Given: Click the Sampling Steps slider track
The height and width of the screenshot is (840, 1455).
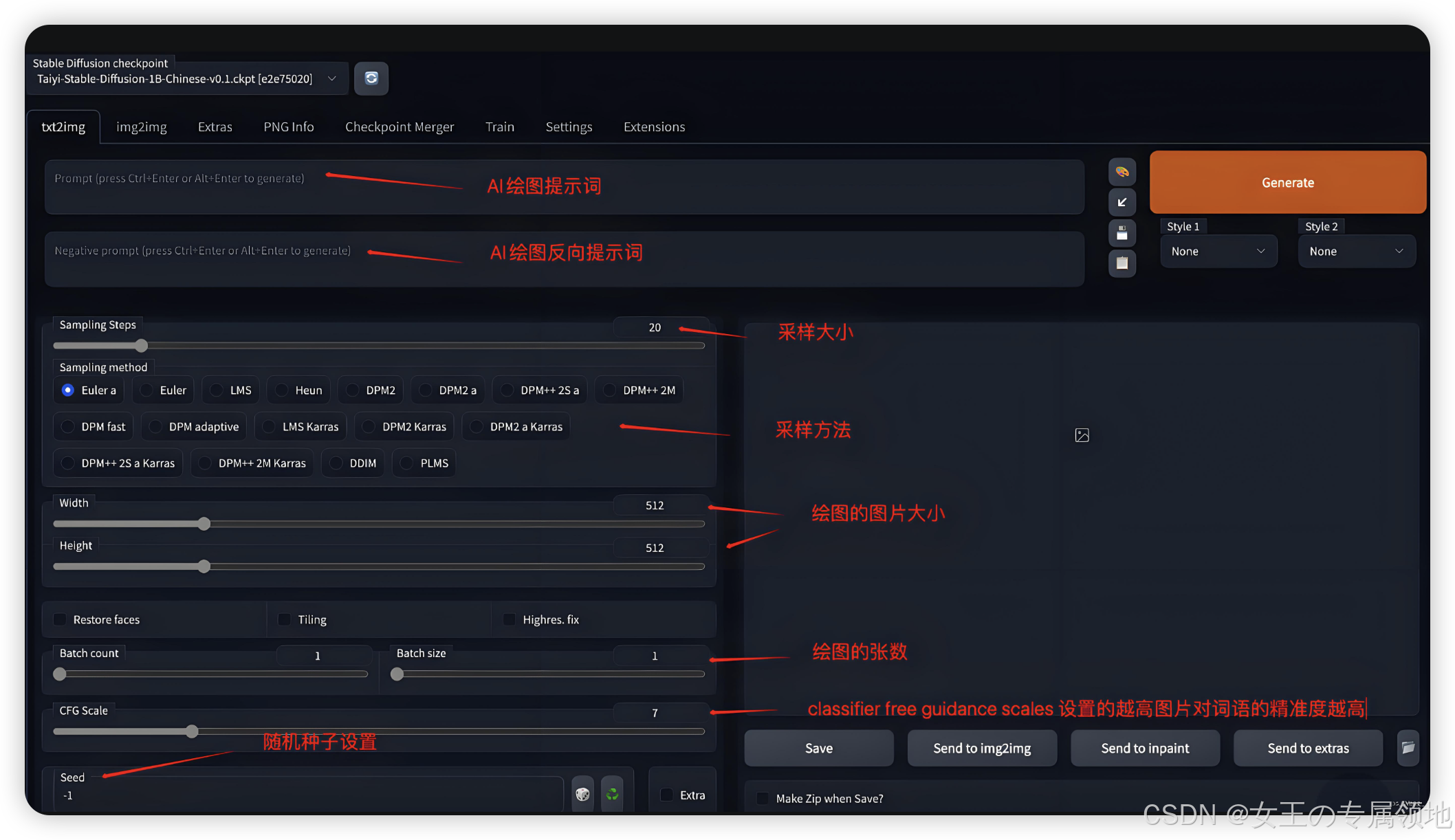Looking at the screenshot, I should 379,346.
